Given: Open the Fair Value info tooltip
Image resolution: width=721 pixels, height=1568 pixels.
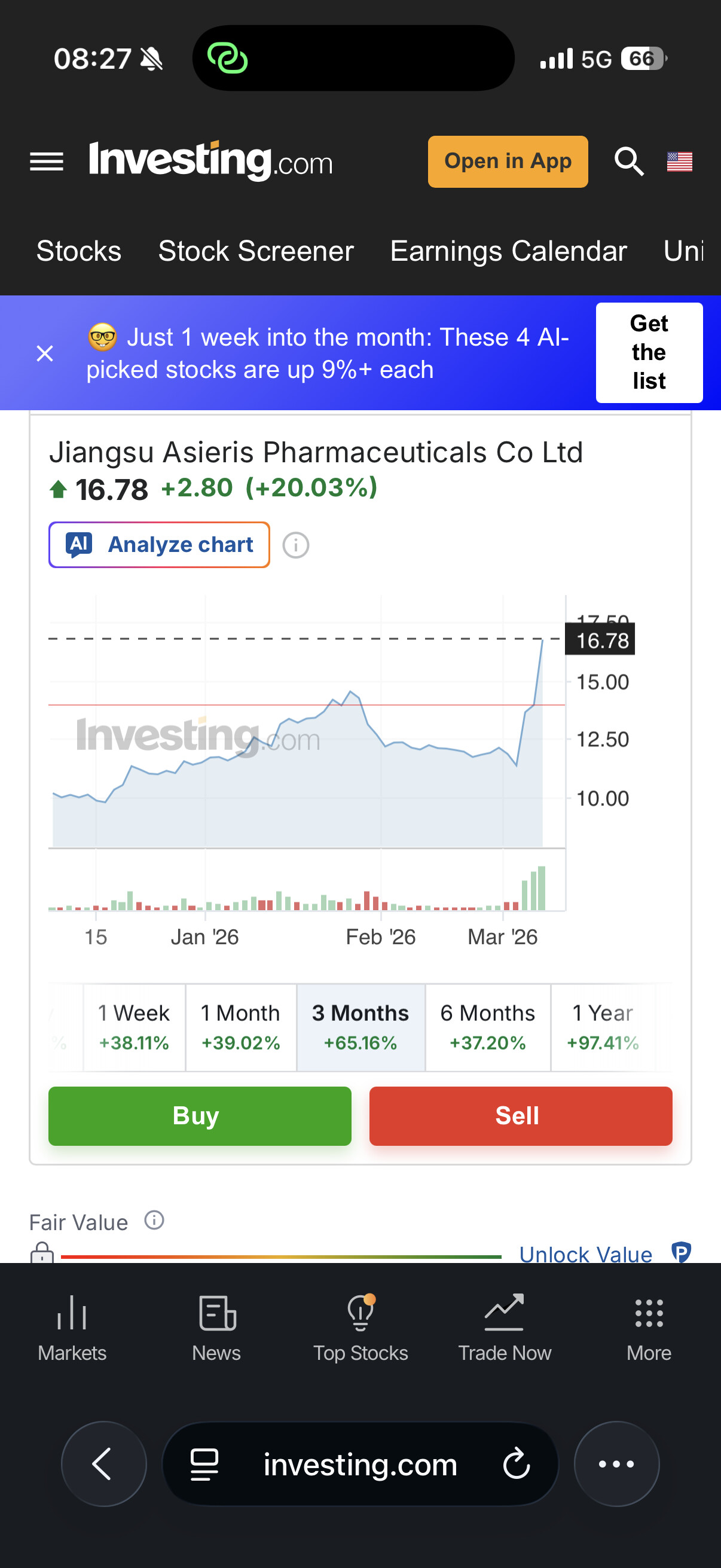Looking at the screenshot, I should pyautogui.click(x=155, y=1221).
